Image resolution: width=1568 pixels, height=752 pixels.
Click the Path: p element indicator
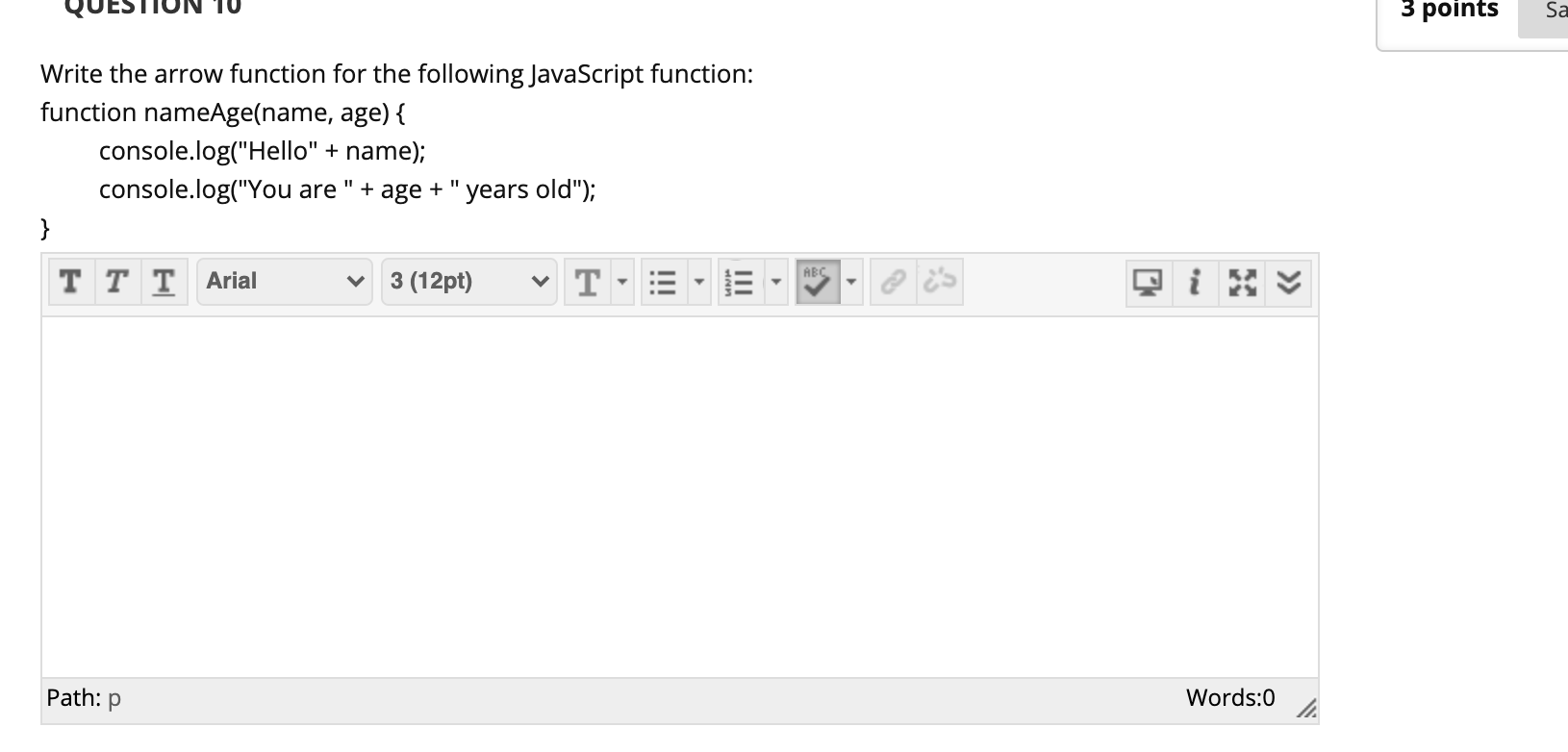[x=84, y=698]
